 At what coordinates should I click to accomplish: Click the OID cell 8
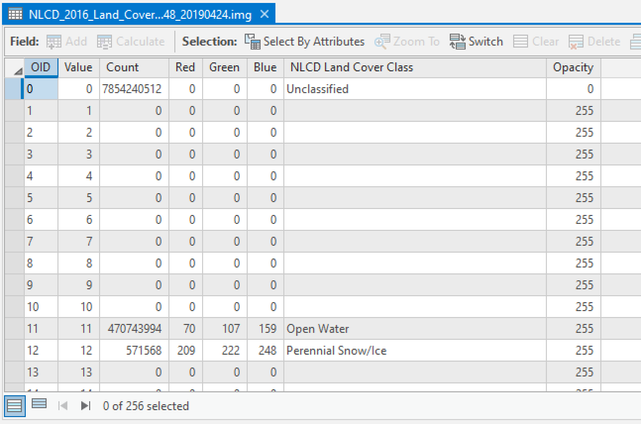41,263
